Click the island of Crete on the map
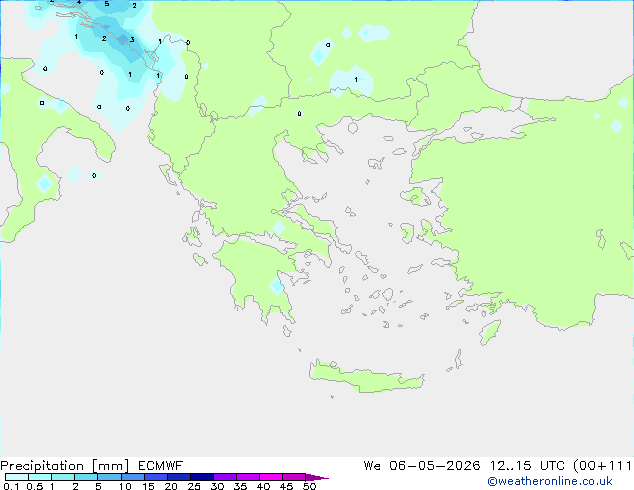 point(367,377)
